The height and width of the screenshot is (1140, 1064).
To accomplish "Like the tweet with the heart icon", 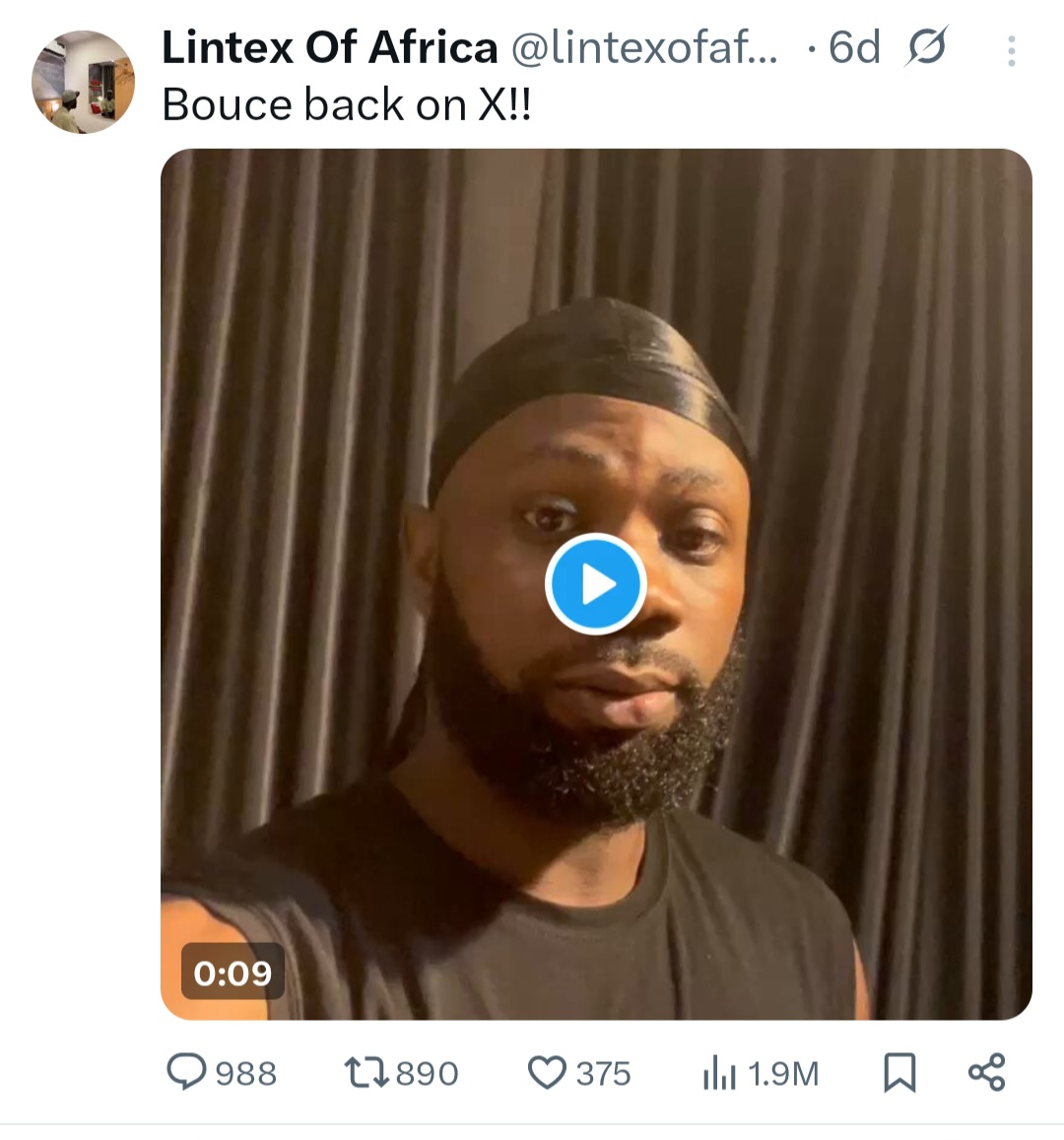I will [547, 1072].
